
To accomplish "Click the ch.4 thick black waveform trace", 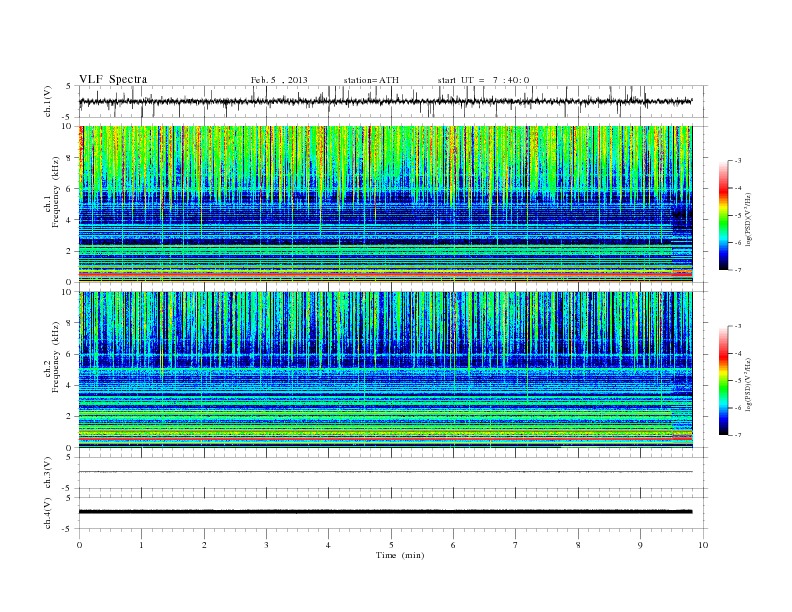I will pyautogui.click(x=386, y=512).
